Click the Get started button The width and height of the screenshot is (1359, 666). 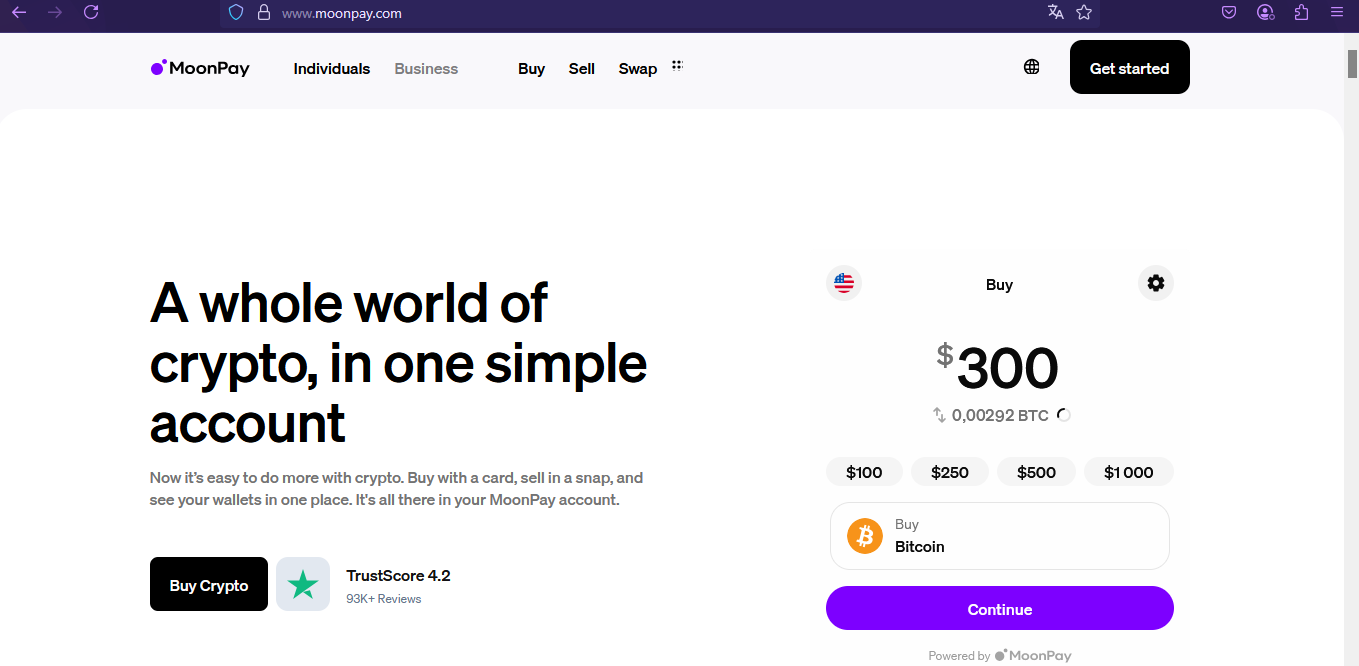click(x=1130, y=67)
